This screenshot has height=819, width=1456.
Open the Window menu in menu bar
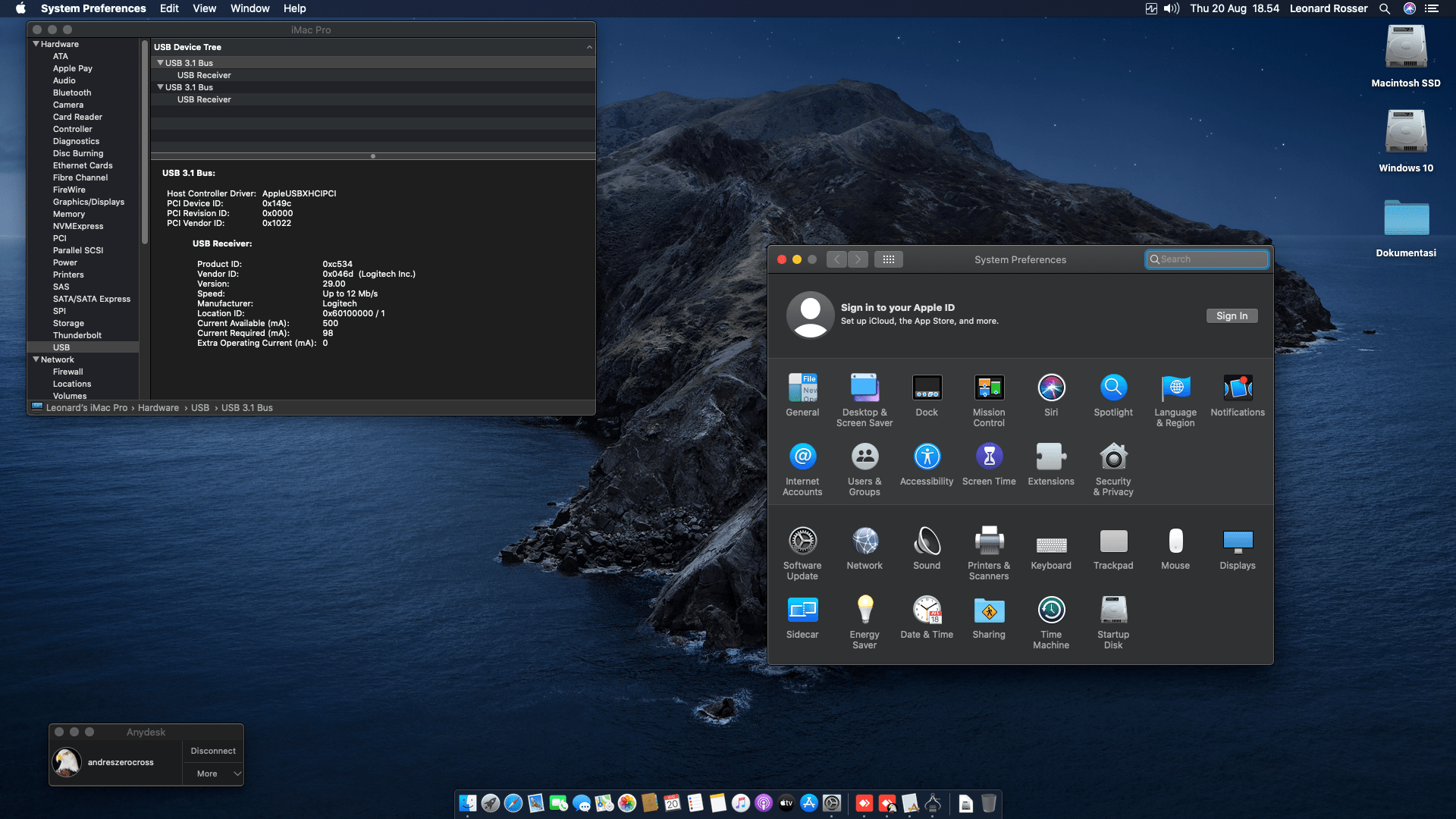[x=249, y=8]
